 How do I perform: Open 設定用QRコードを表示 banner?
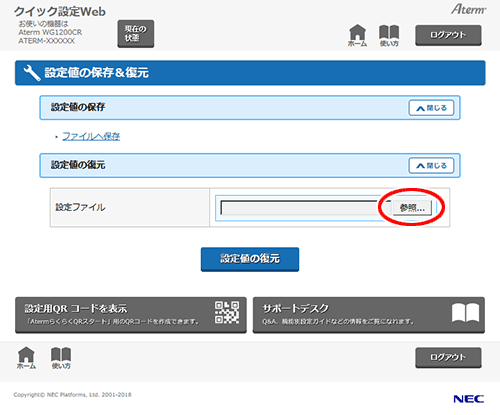[131, 315]
